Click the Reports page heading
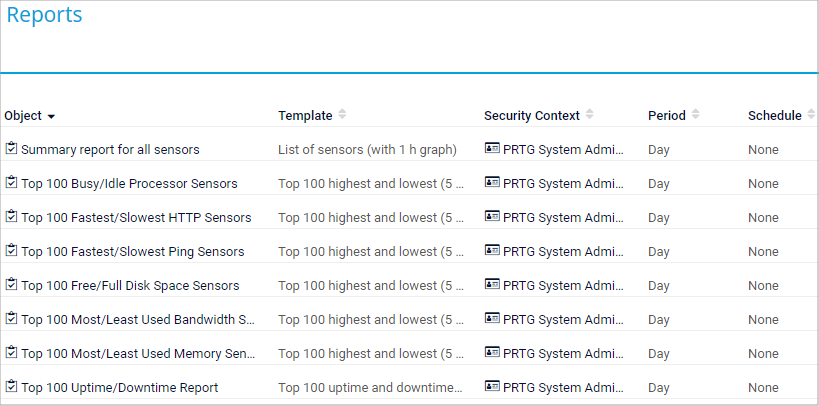 tap(45, 16)
